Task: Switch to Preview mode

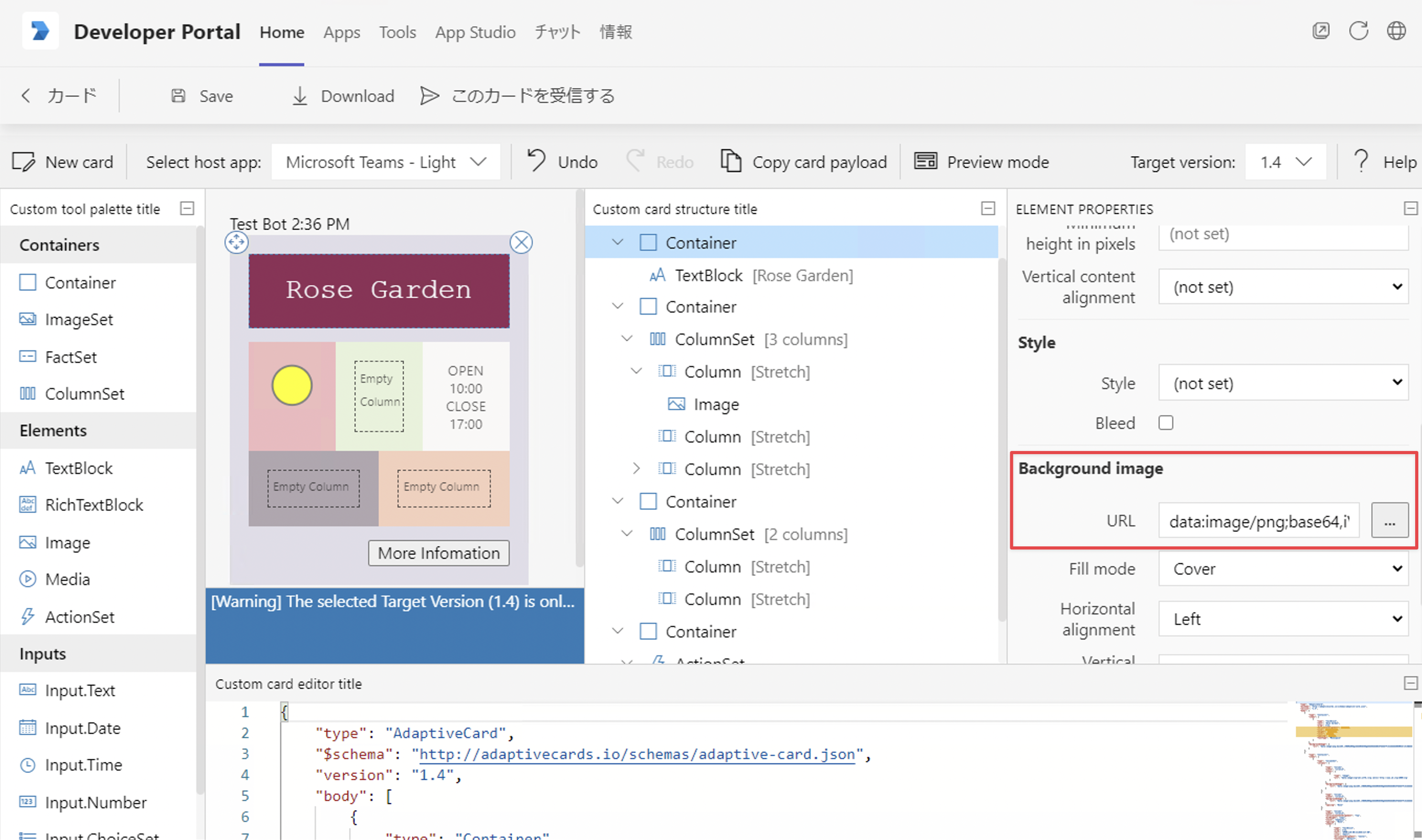Action: 982,162
